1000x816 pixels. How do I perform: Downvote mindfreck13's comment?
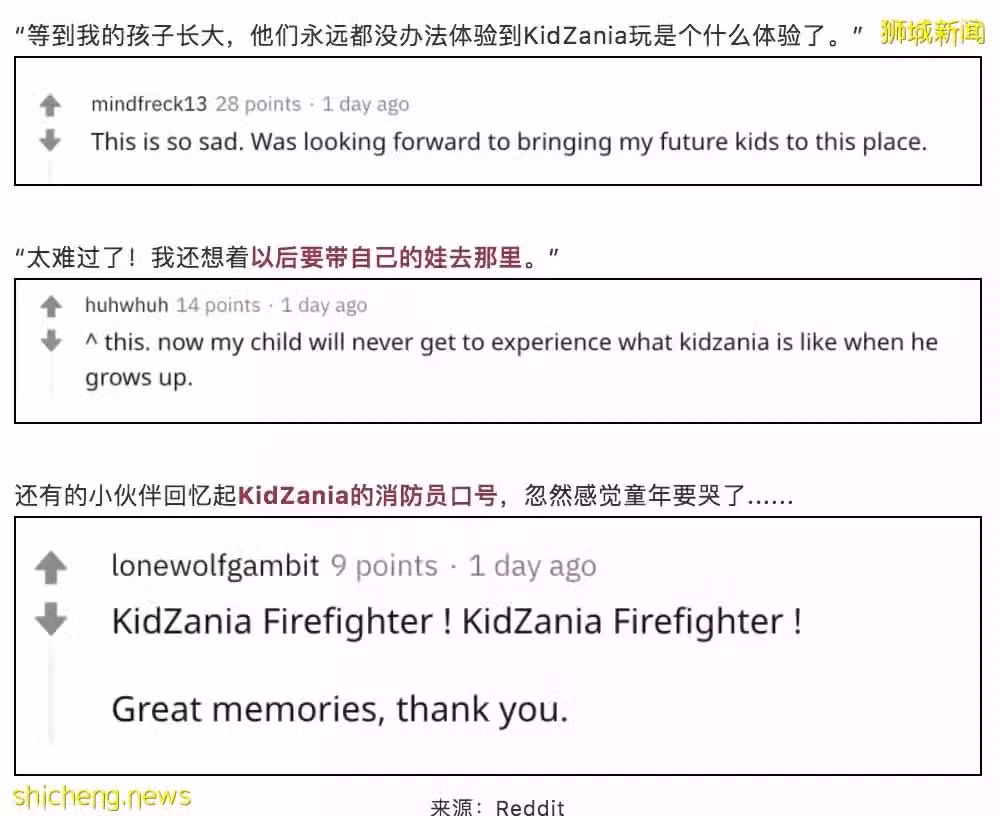point(50,140)
